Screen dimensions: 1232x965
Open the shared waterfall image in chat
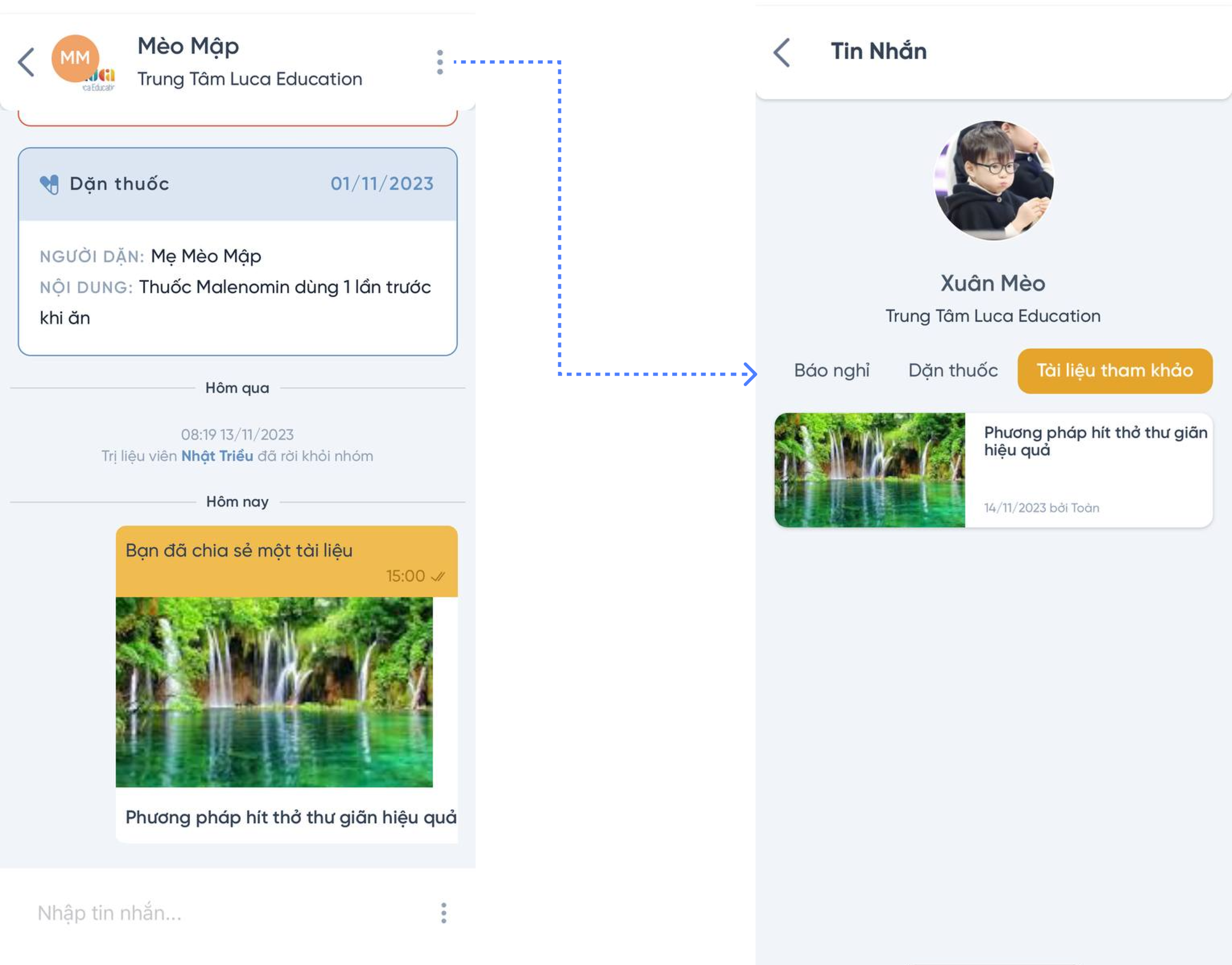pyautogui.click(x=274, y=692)
